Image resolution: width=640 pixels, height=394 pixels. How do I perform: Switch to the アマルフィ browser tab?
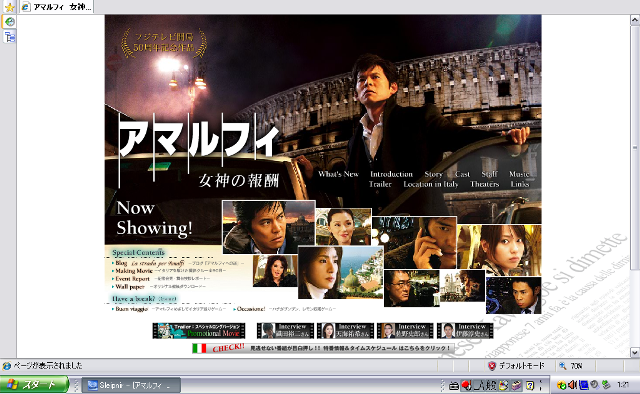tap(57, 7)
